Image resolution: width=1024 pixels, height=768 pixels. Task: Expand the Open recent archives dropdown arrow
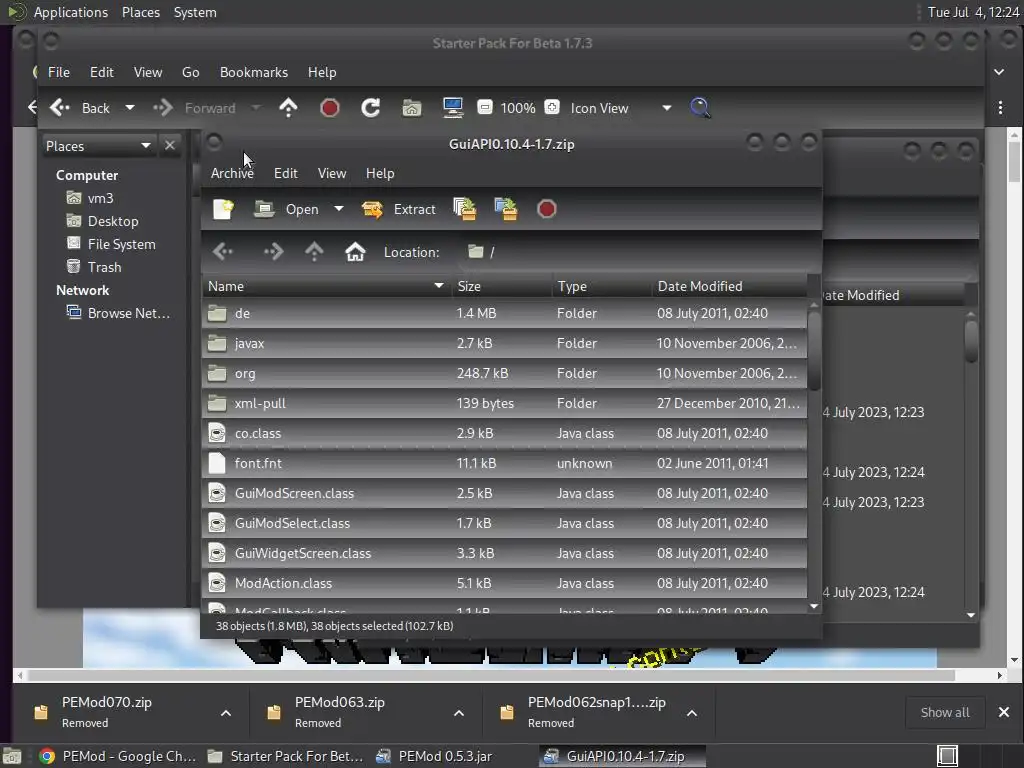[x=338, y=209]
